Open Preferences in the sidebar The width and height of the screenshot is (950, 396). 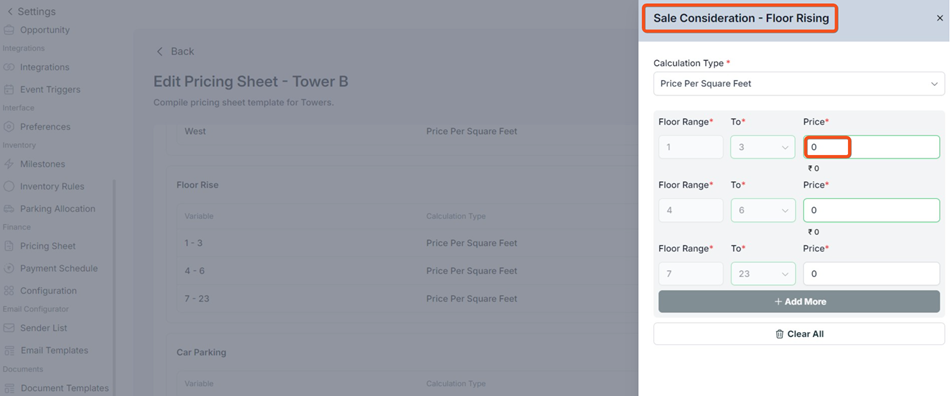click(45, 127)
